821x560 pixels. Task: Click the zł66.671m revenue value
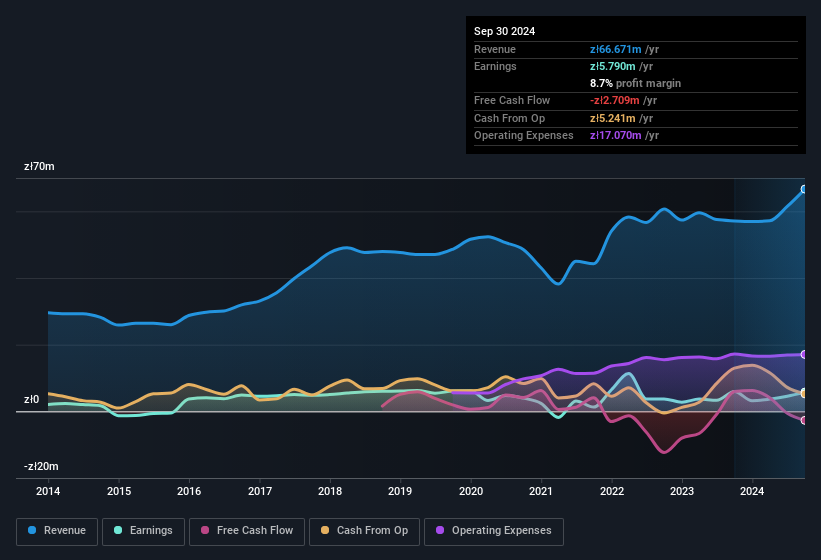pyautogui.click(x=615, y=49)
